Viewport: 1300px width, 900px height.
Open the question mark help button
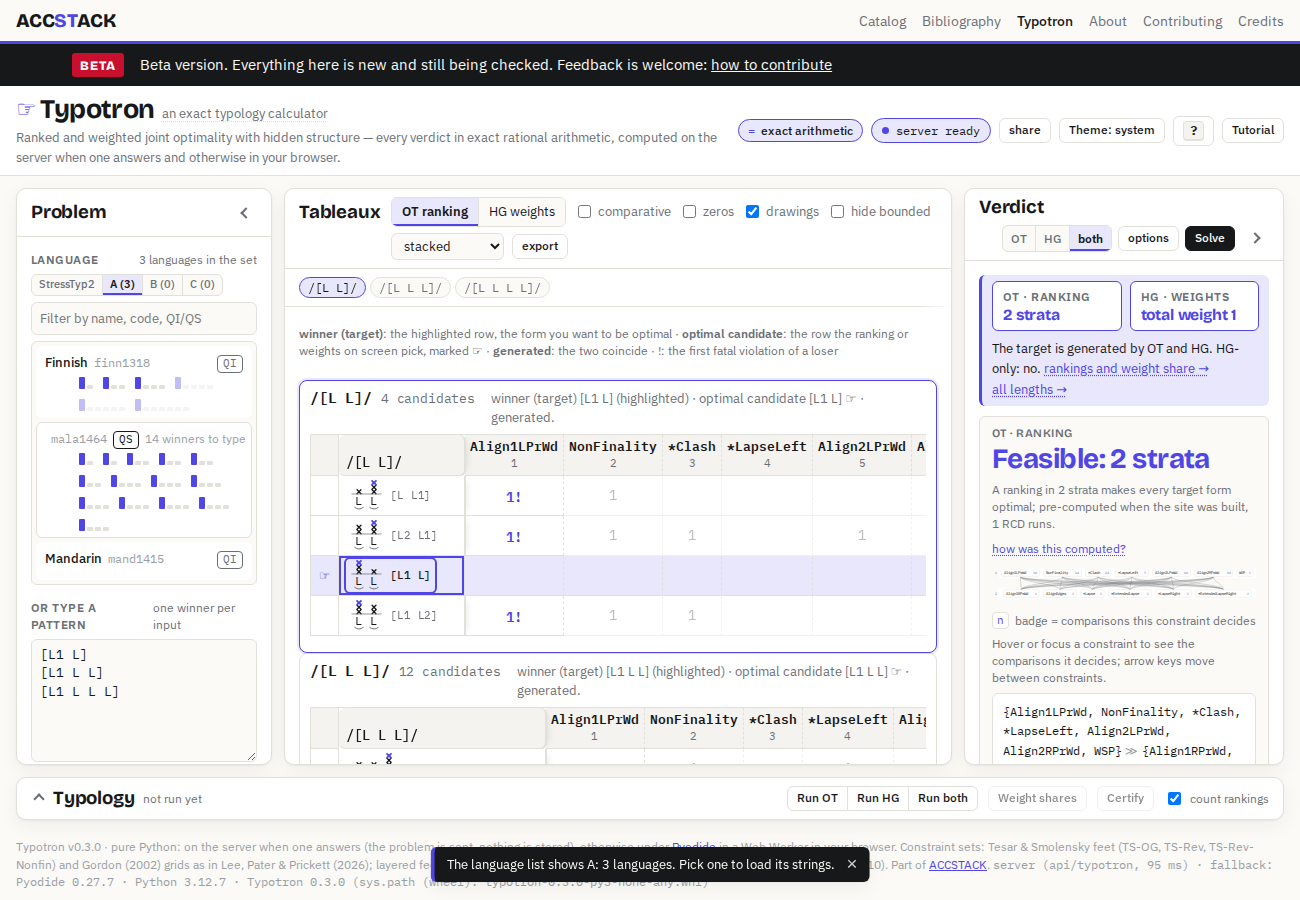tap(1193, 131)
